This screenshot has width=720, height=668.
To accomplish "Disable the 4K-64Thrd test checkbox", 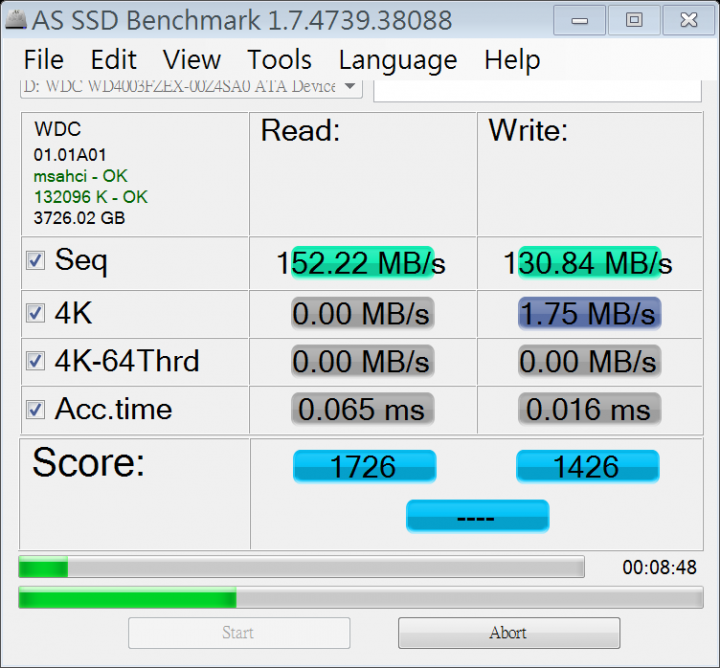I will pos(35,361).
